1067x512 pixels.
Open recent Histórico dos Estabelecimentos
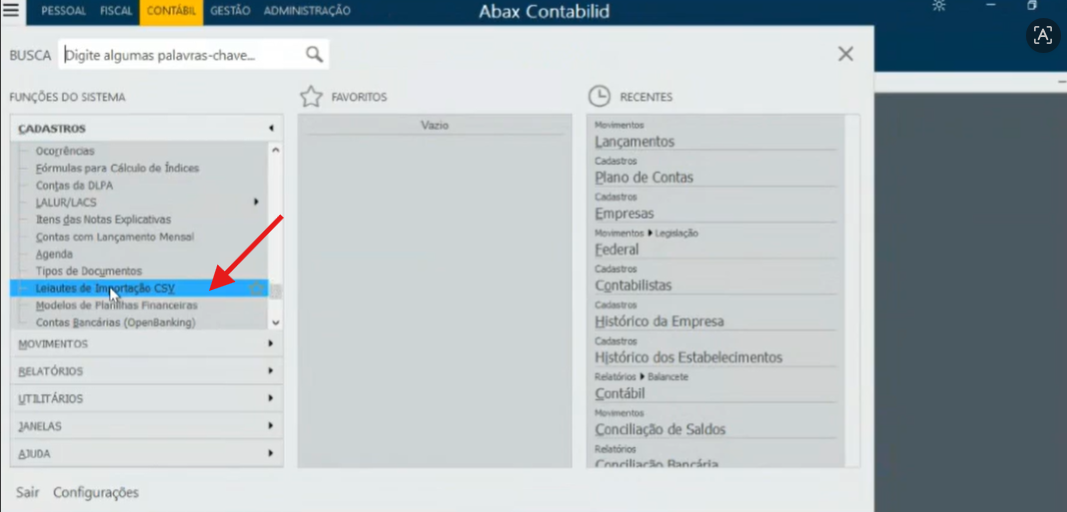click(x=688, y=357)
